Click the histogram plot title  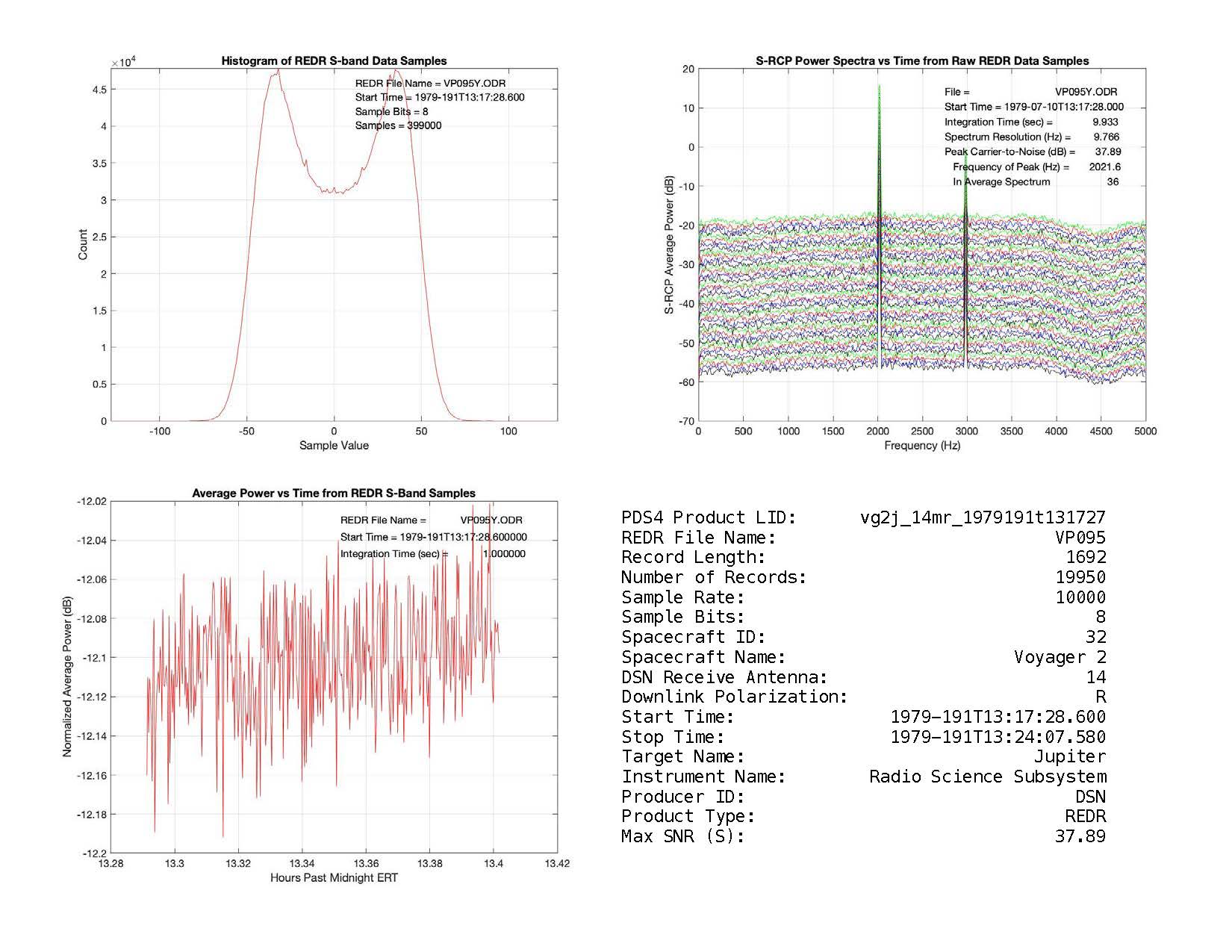coord(334,61)
